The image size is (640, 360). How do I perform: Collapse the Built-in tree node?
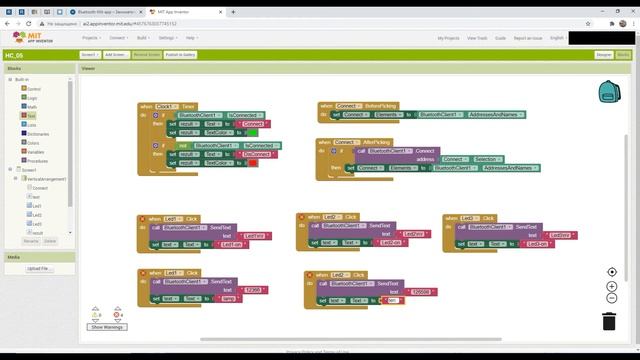[10, 79]
